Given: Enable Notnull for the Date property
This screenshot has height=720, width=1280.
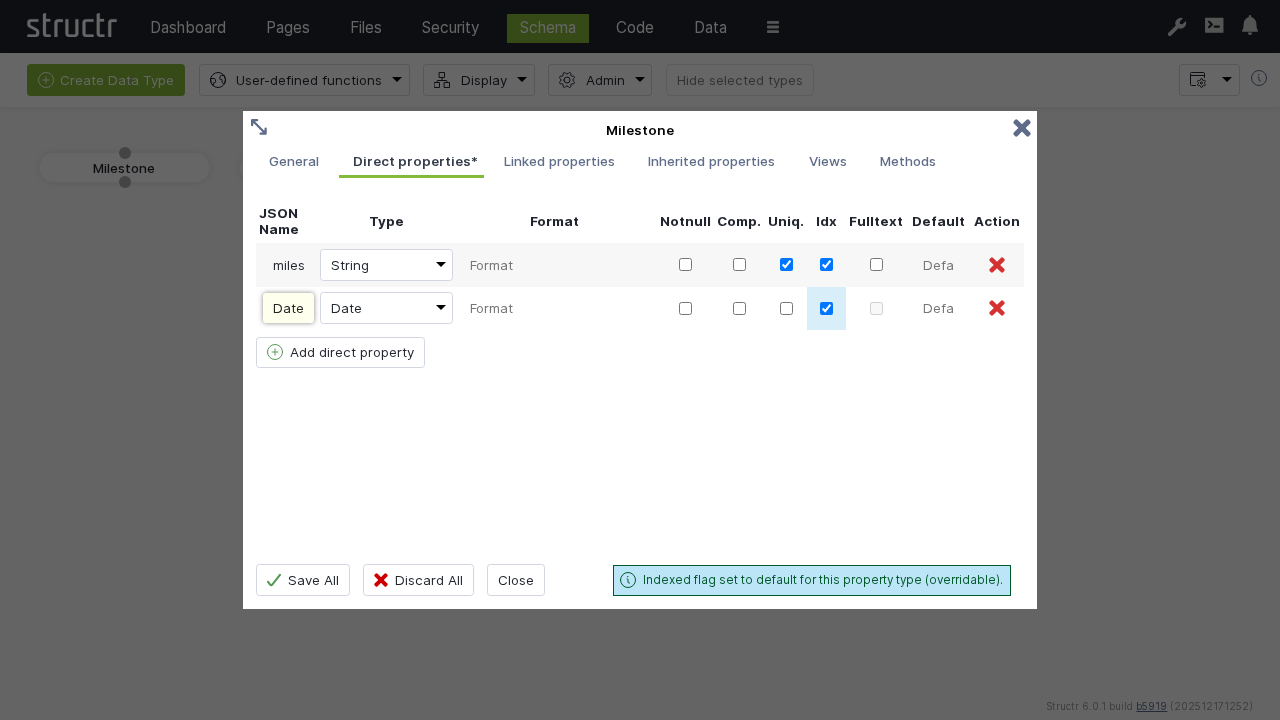Looking at the screenshot, I should click(685, 308).
